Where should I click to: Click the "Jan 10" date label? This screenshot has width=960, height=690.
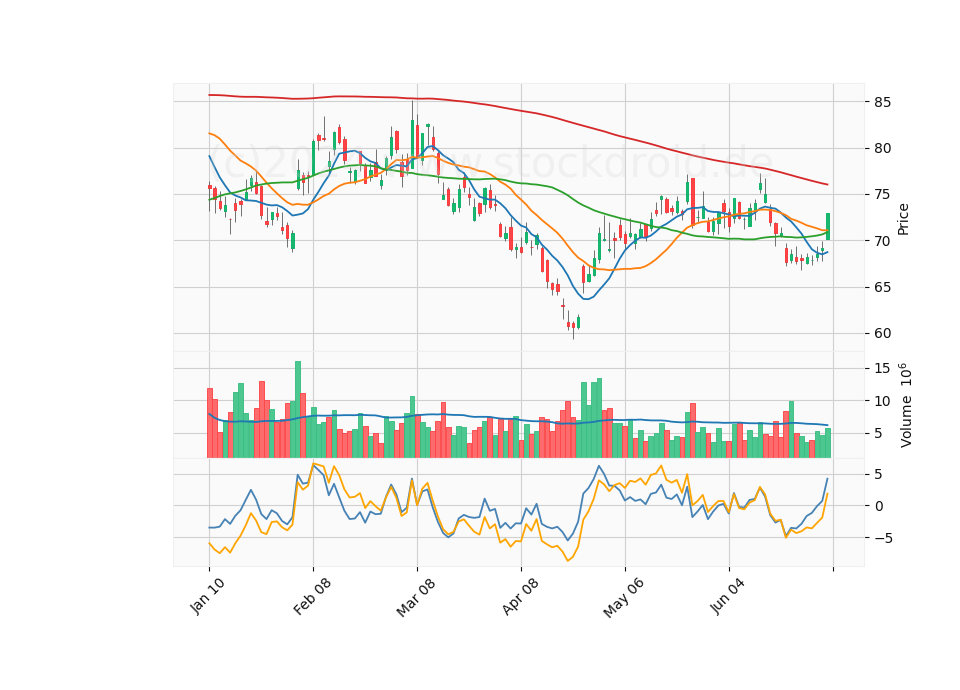coord(207,596)
